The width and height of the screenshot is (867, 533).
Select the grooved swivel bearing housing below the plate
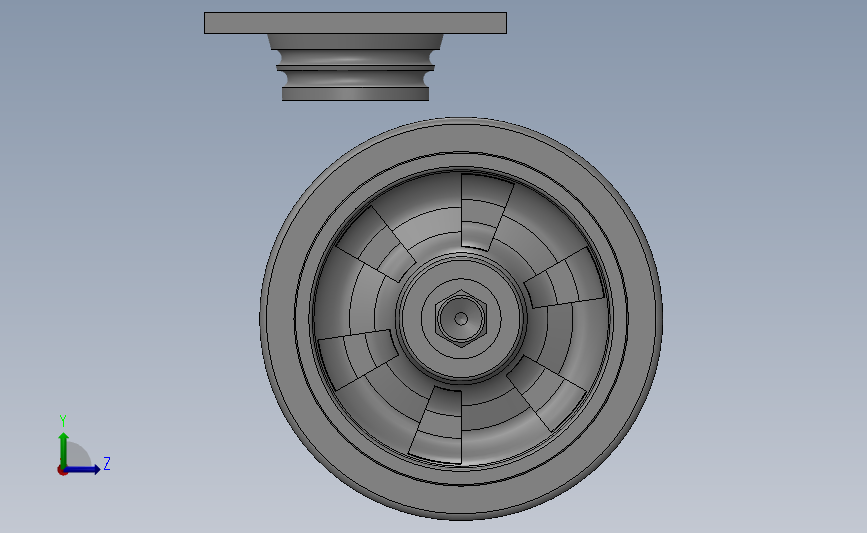tap(355, 67)
